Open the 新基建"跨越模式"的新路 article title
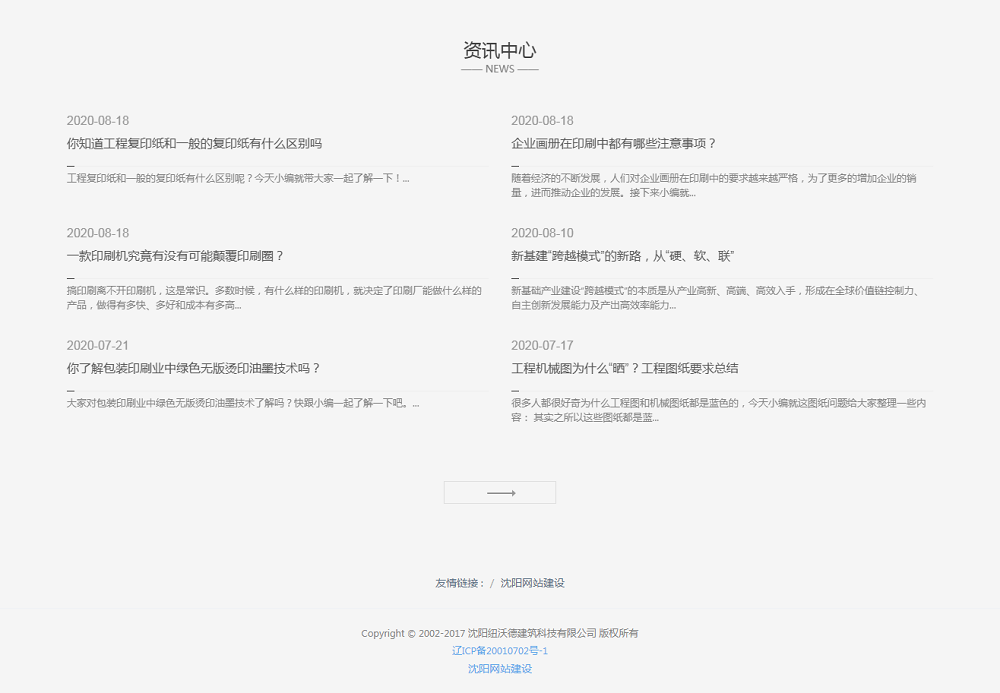 pos(622,256)
